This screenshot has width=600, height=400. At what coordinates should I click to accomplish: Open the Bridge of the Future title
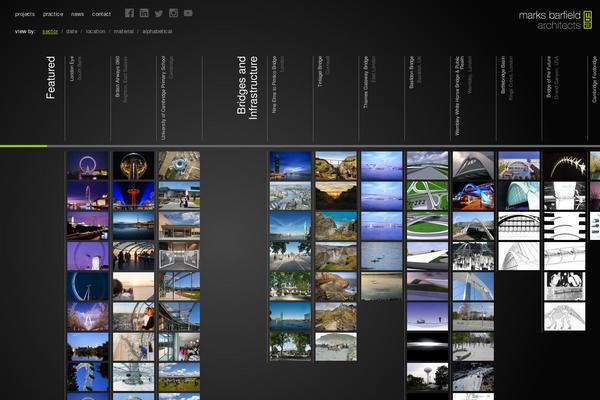(x=549, y=77)
